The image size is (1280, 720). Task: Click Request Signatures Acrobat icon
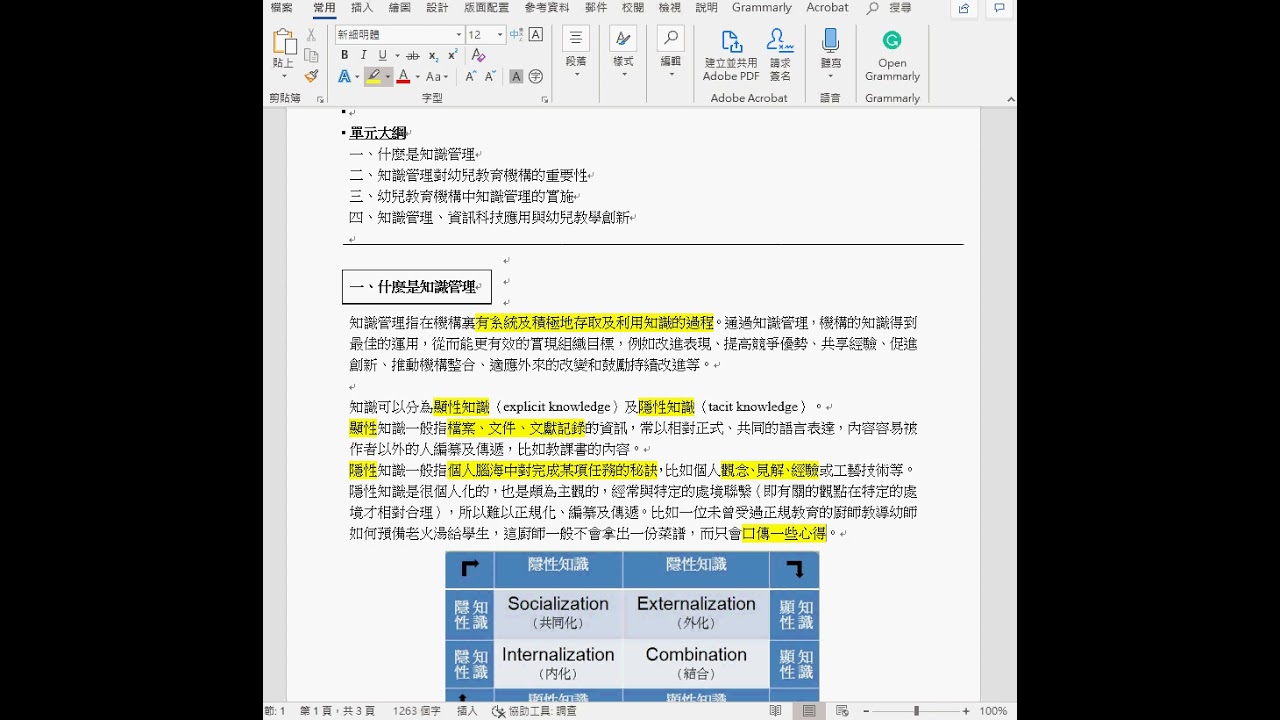click(x=780, y=54)
